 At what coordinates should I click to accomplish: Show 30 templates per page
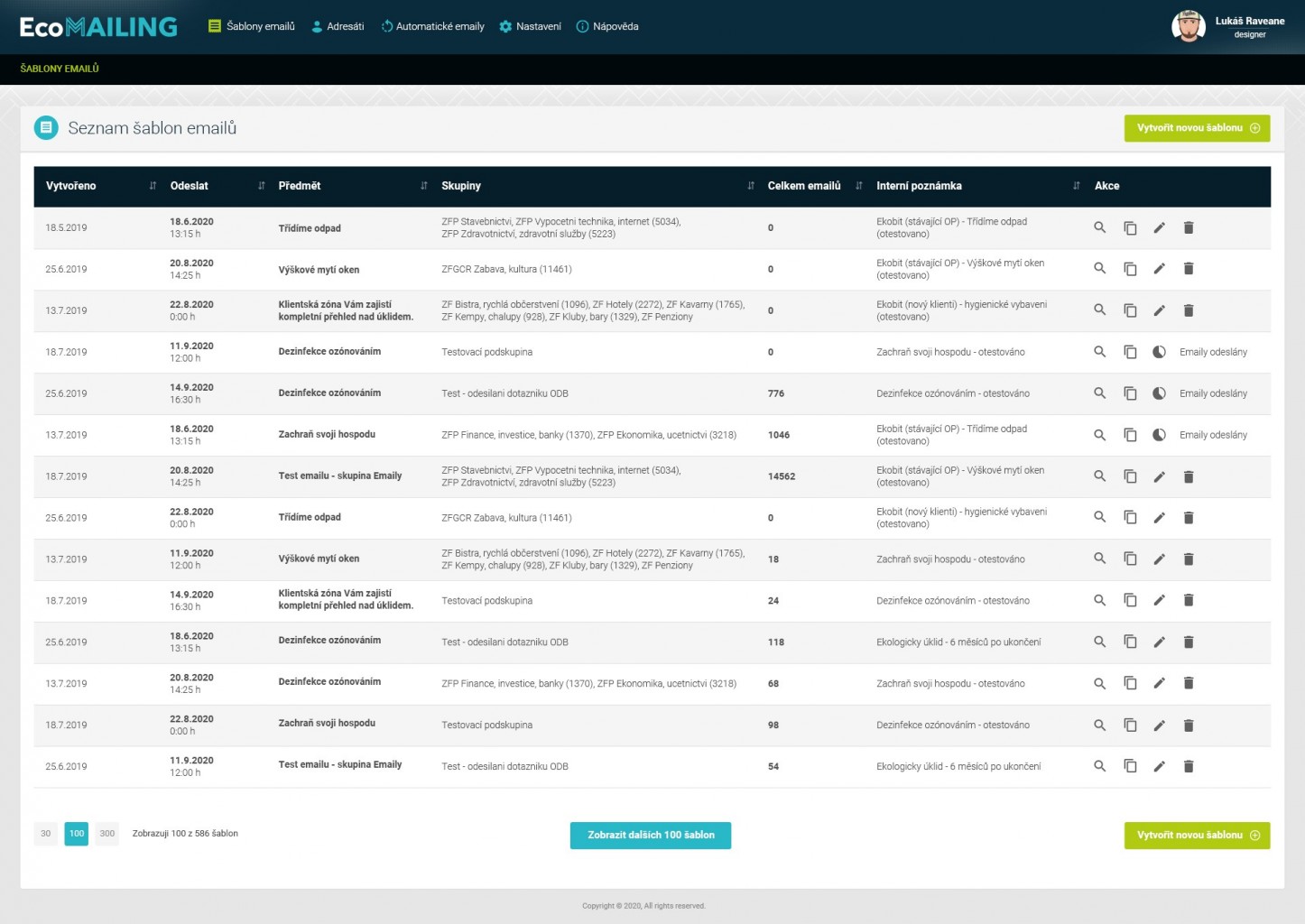pos(46,834)
